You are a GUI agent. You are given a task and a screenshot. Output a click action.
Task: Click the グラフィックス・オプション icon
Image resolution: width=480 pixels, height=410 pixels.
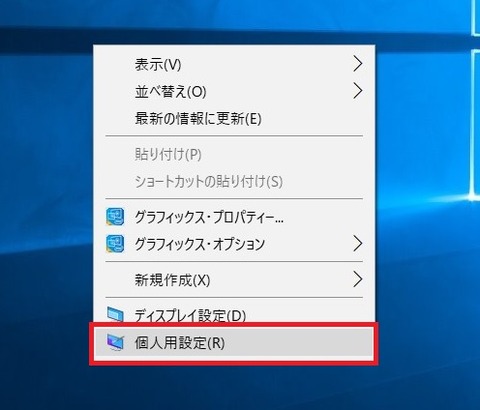[x=115, y=244]
